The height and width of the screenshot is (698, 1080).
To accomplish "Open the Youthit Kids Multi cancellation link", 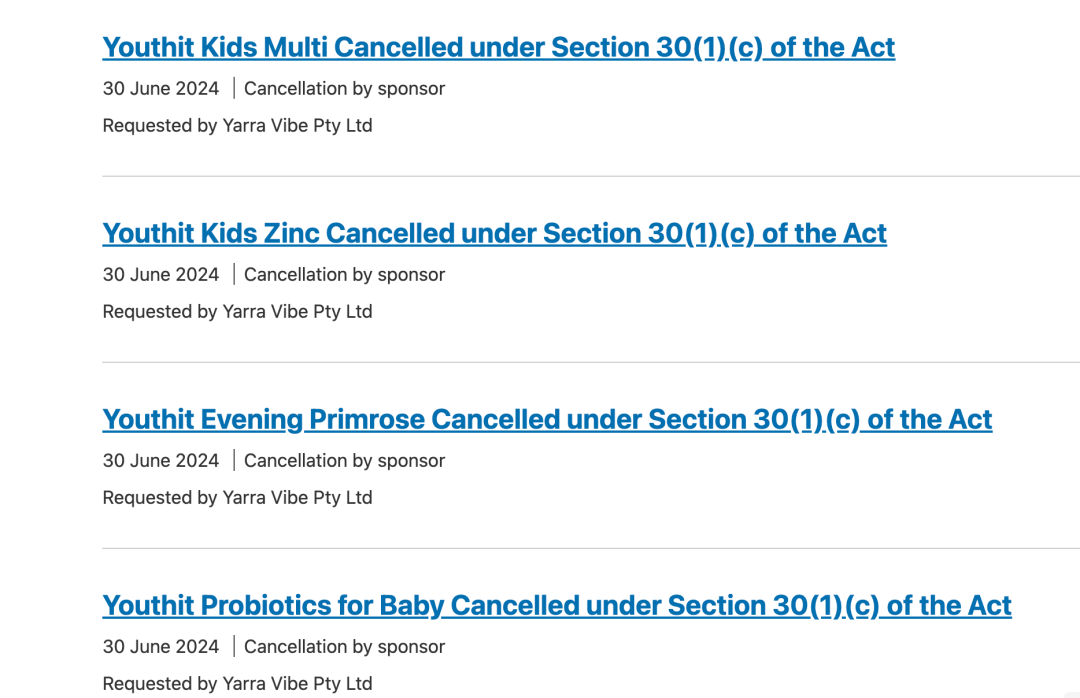I will pyautogui.click(x=498, y=47).
